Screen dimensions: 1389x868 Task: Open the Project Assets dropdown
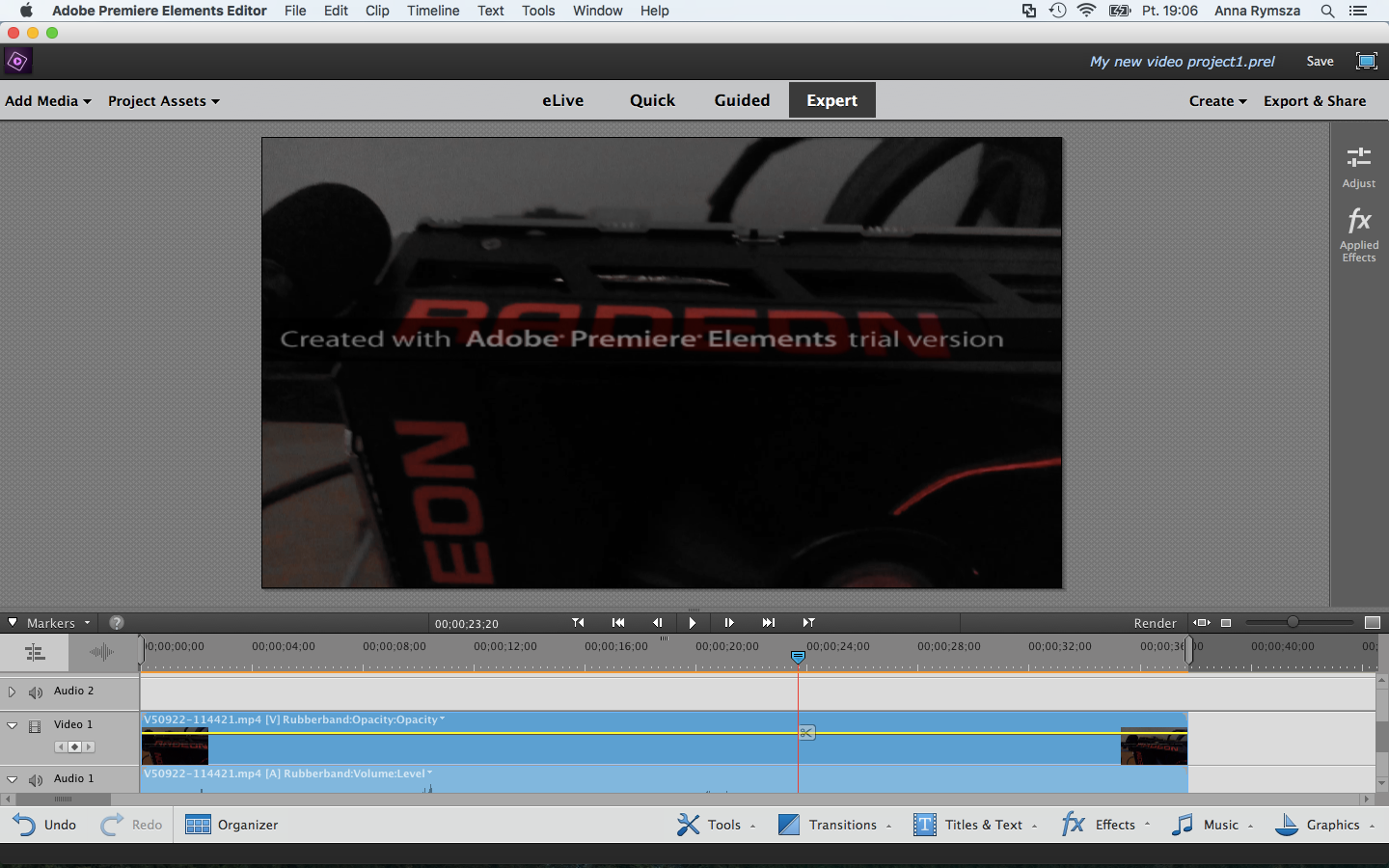[164, 100]
